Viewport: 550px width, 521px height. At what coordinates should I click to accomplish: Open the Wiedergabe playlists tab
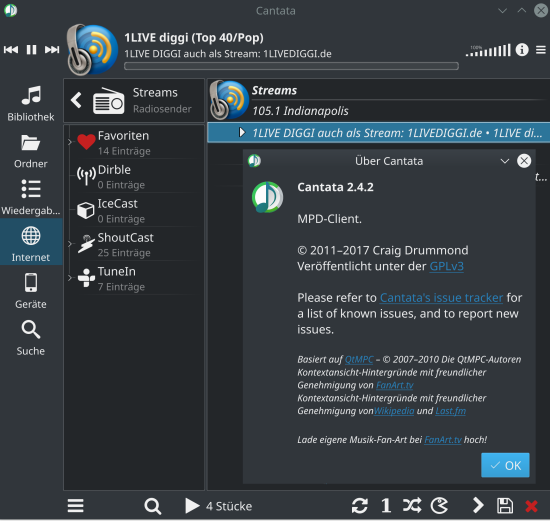pyautogui.click(x=31, y=198)
